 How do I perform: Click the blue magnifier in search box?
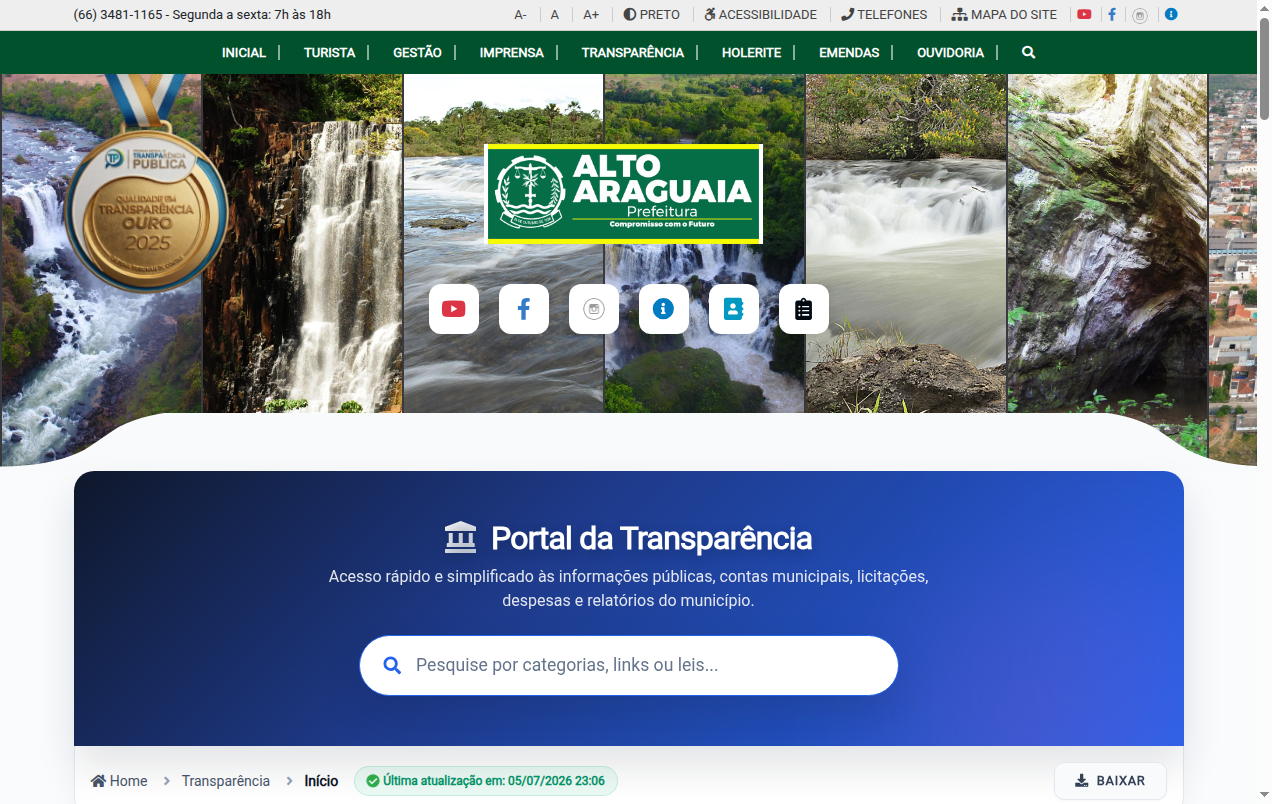[393, 665]
